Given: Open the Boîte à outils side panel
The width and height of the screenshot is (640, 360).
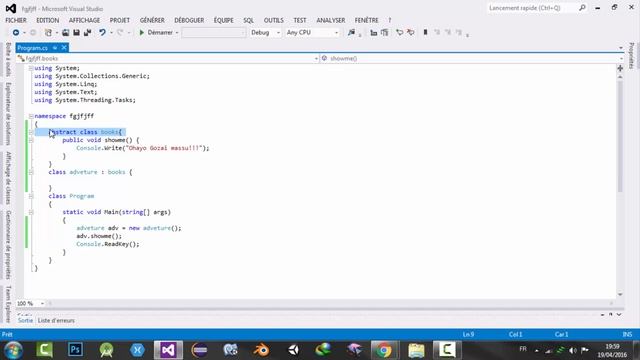Looking at the screenshot, I should [9, 59].
